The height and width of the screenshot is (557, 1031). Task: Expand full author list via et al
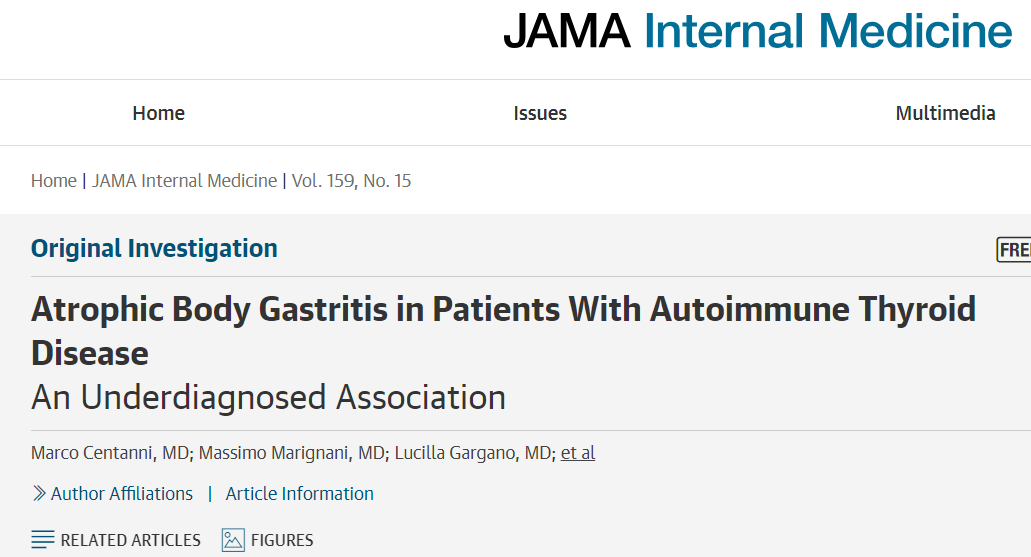click(x=578, y=453)
